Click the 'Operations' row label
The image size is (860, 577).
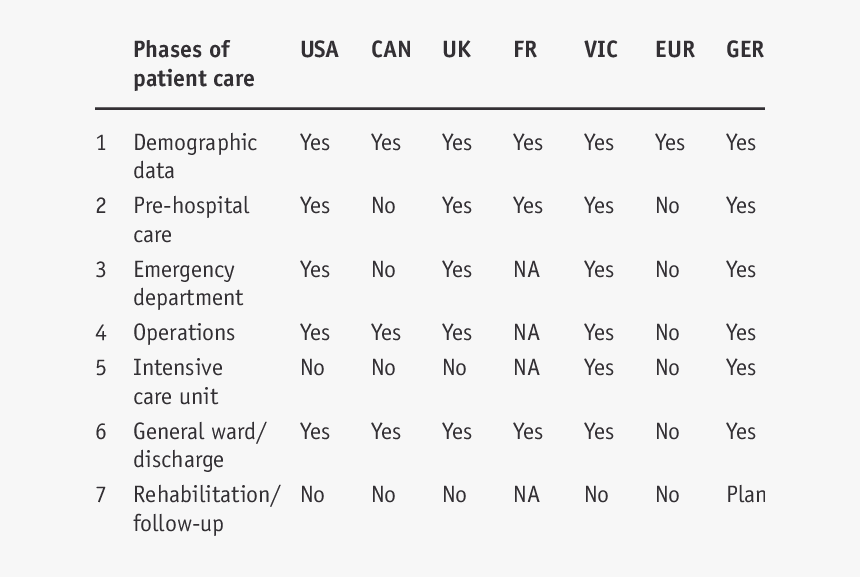(184, 333)
